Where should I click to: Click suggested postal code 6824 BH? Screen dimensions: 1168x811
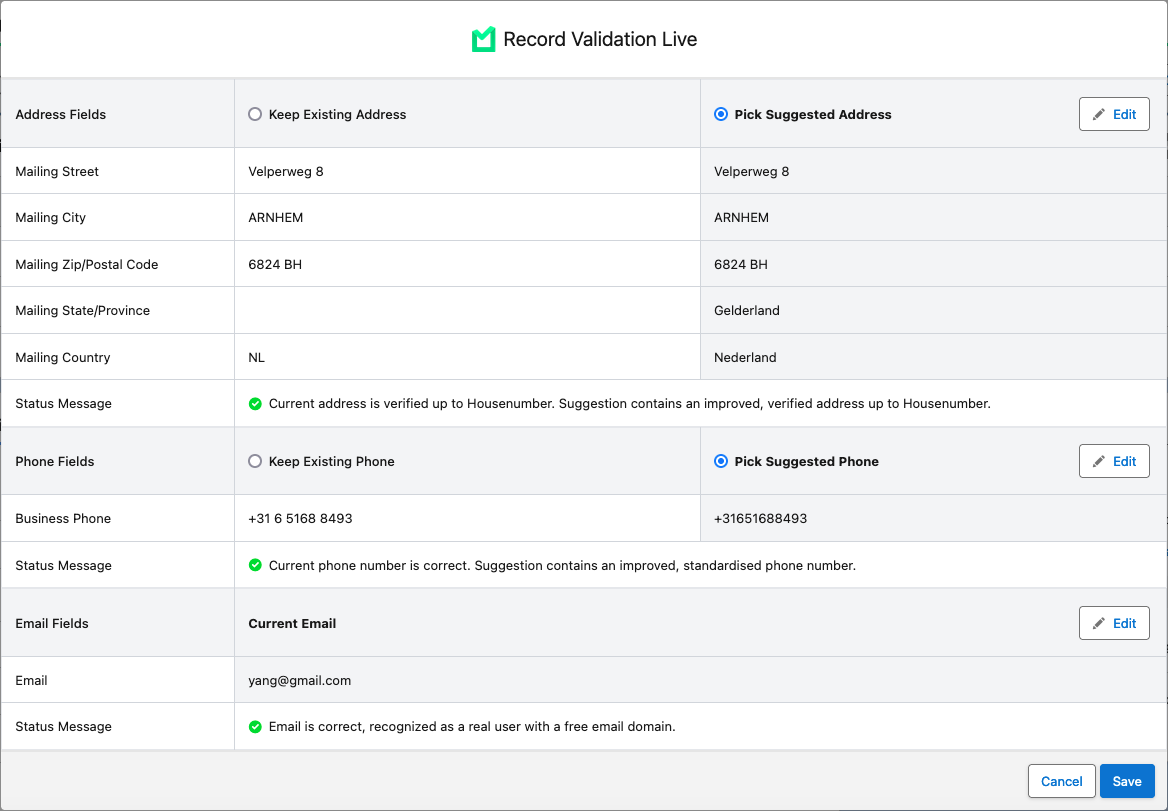pyautogui.click(x=740, y=264)
